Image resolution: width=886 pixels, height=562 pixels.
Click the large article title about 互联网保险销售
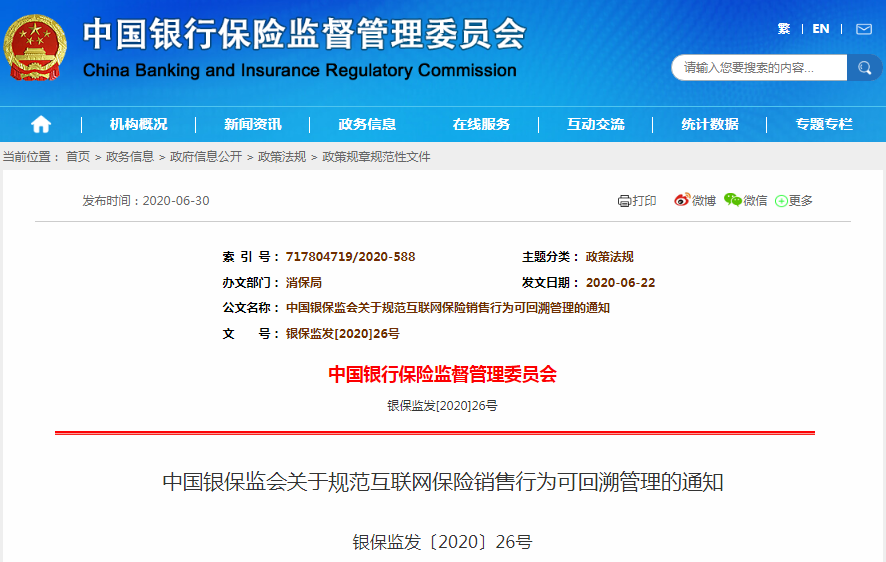click(x=443, y=482)
